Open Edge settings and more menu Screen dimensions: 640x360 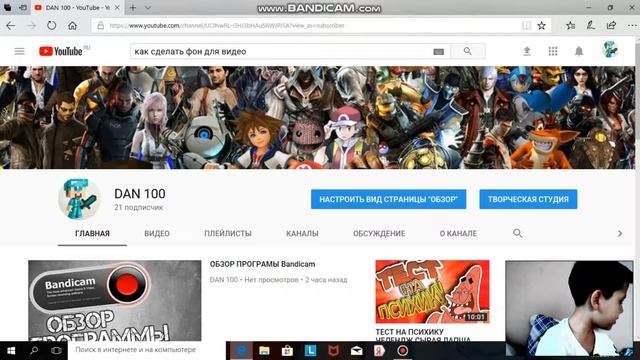[631, 25]
